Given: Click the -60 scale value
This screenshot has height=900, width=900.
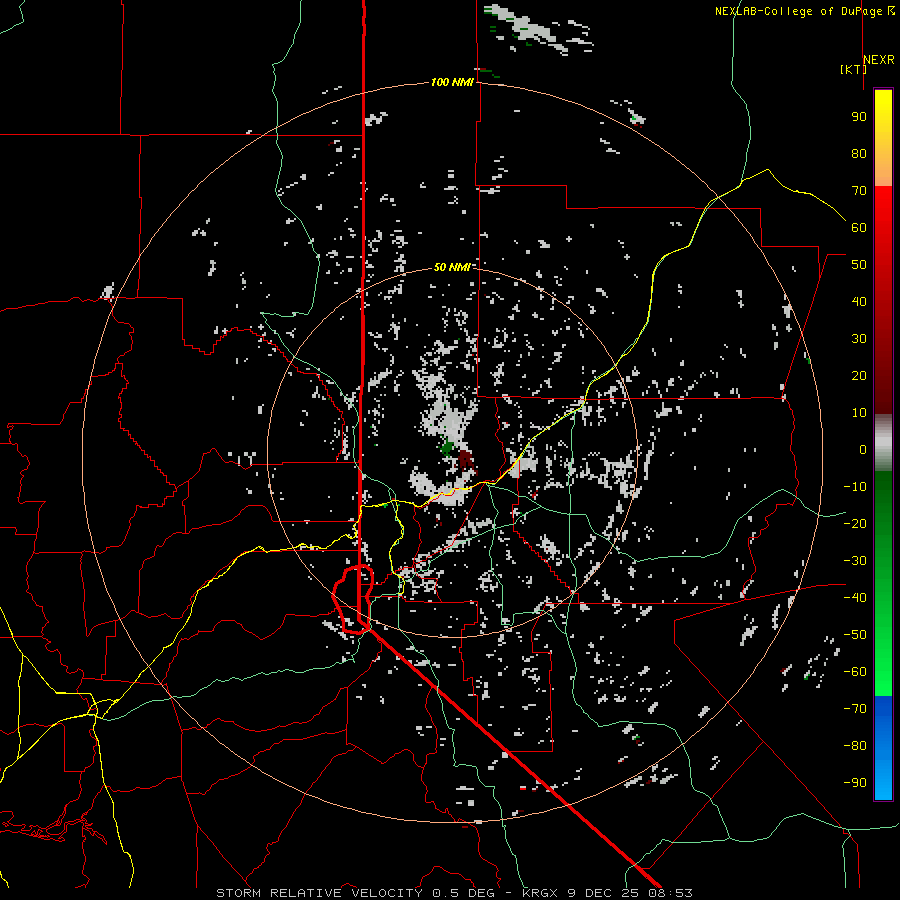Looking at the screenshot, I should point(855,672).
